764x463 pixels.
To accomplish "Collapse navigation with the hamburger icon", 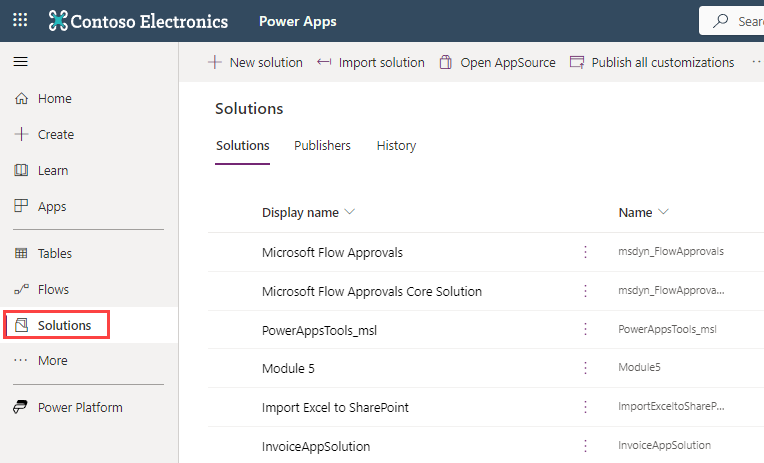I will (20, 62).
